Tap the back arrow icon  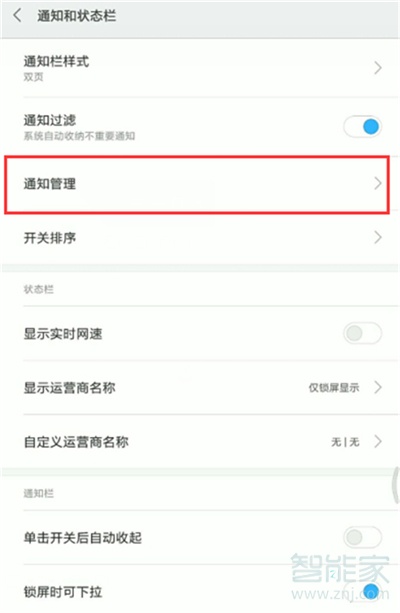pyautogui.click(x=17, y=16)
